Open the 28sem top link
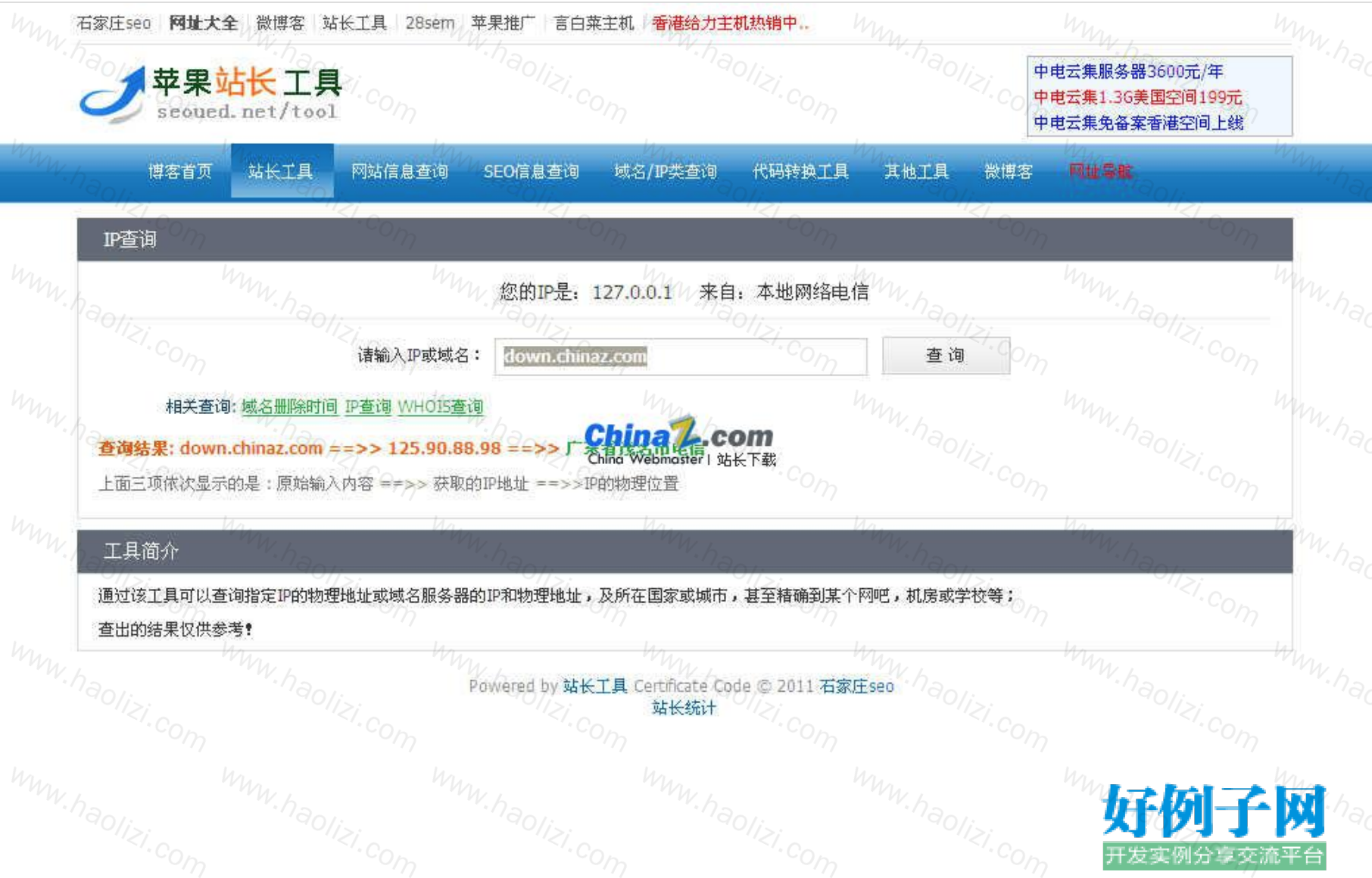 (430, 23)
